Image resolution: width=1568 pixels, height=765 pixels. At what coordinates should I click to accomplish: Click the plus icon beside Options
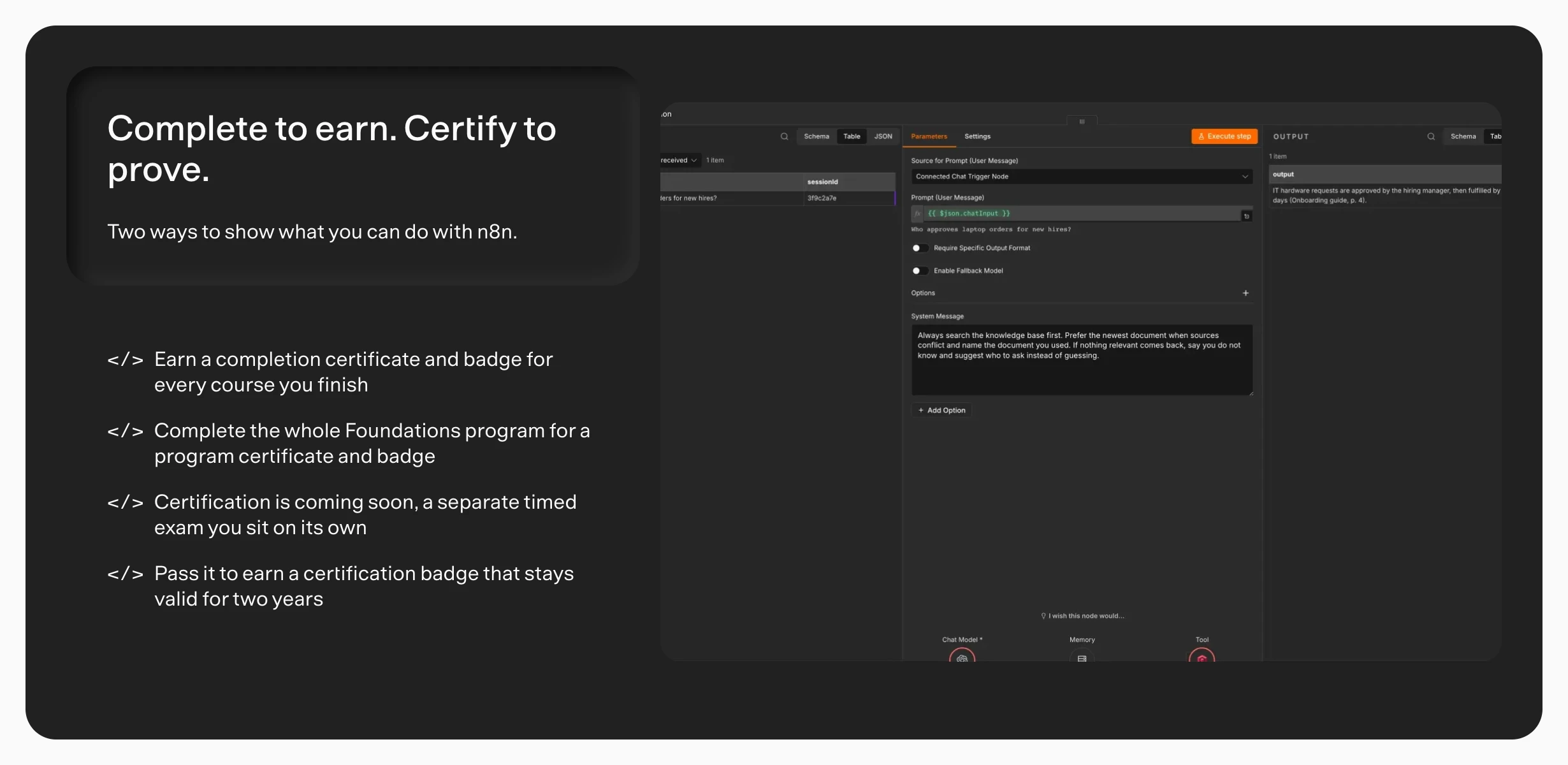[x=1245, y=293]
